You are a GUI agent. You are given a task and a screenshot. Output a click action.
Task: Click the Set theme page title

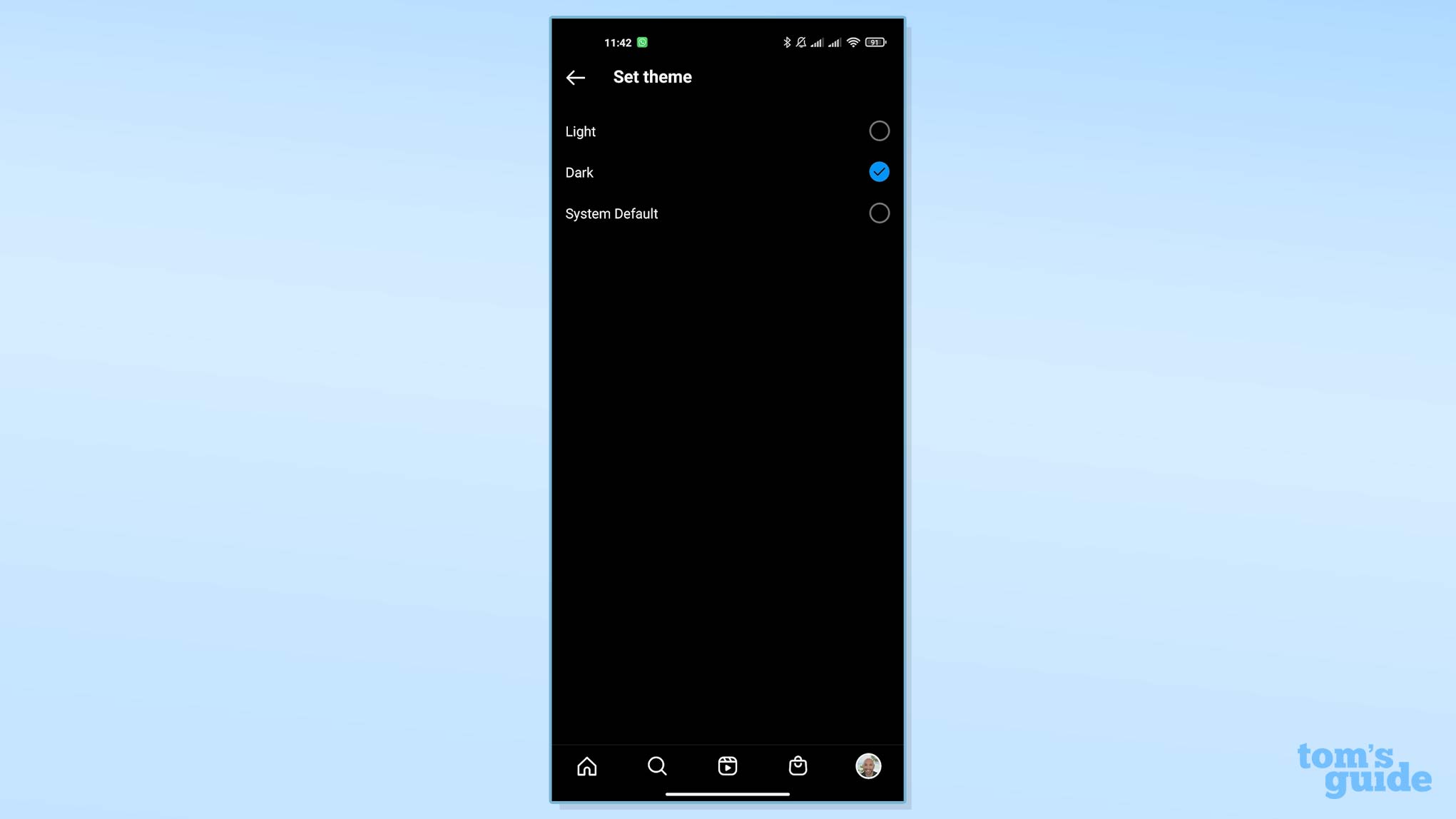pyautogui.click(x=653, y=76)
